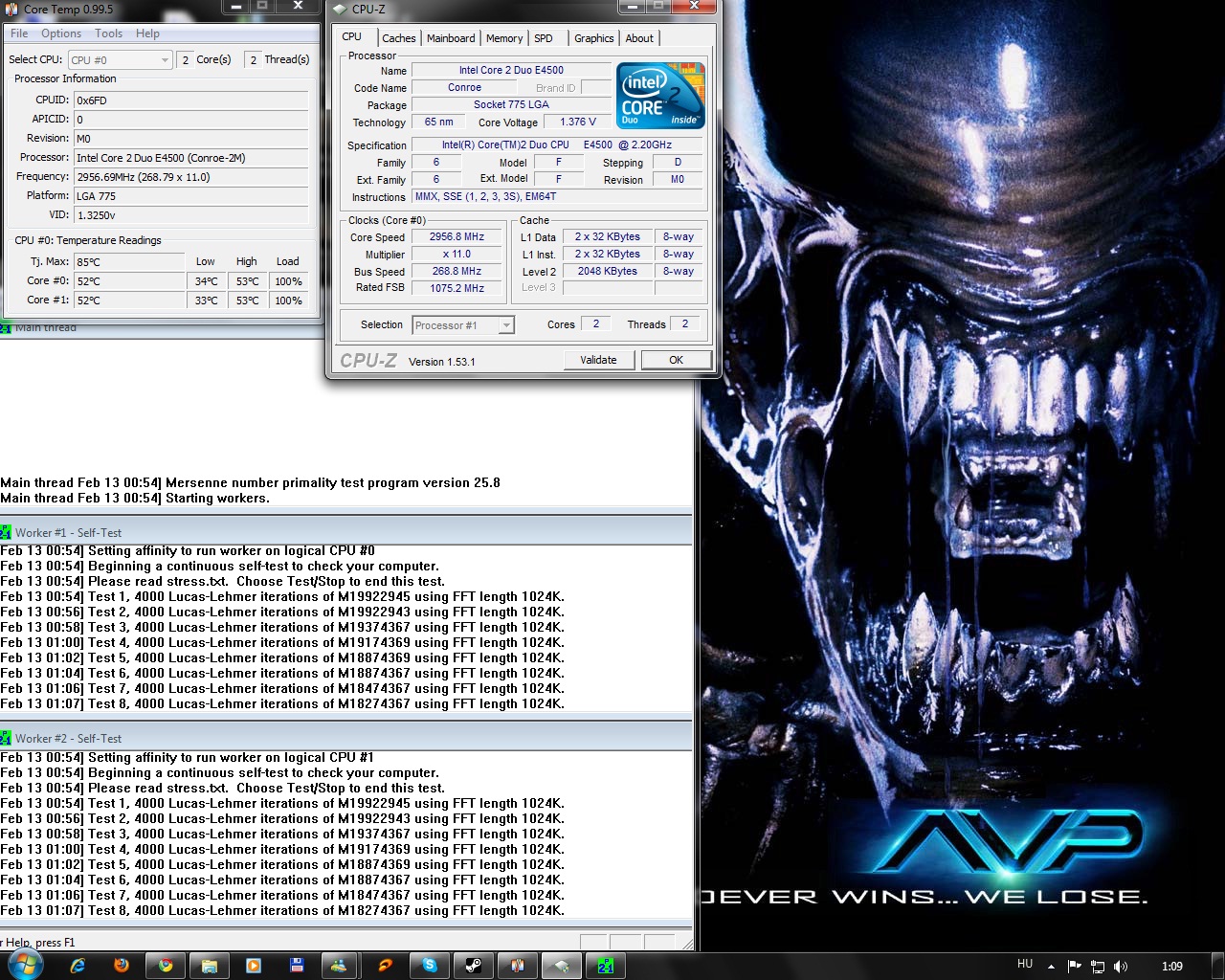Open volume speaker tray icon
The width and height of the screenshot is (1225, 980).
click(x=1122, y=967)
